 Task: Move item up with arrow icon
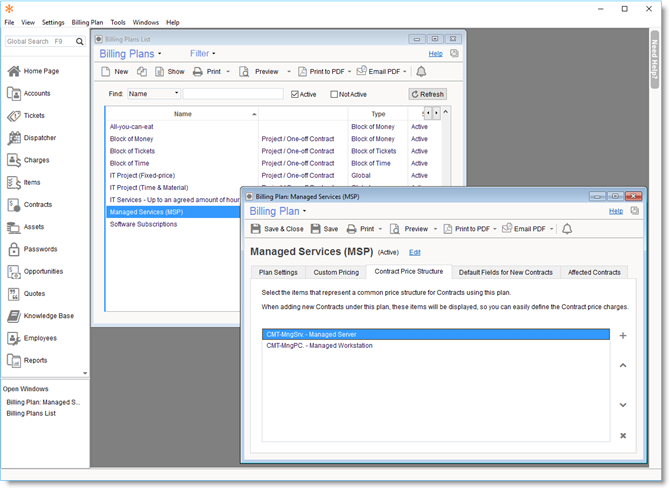(x=623, y=366)
